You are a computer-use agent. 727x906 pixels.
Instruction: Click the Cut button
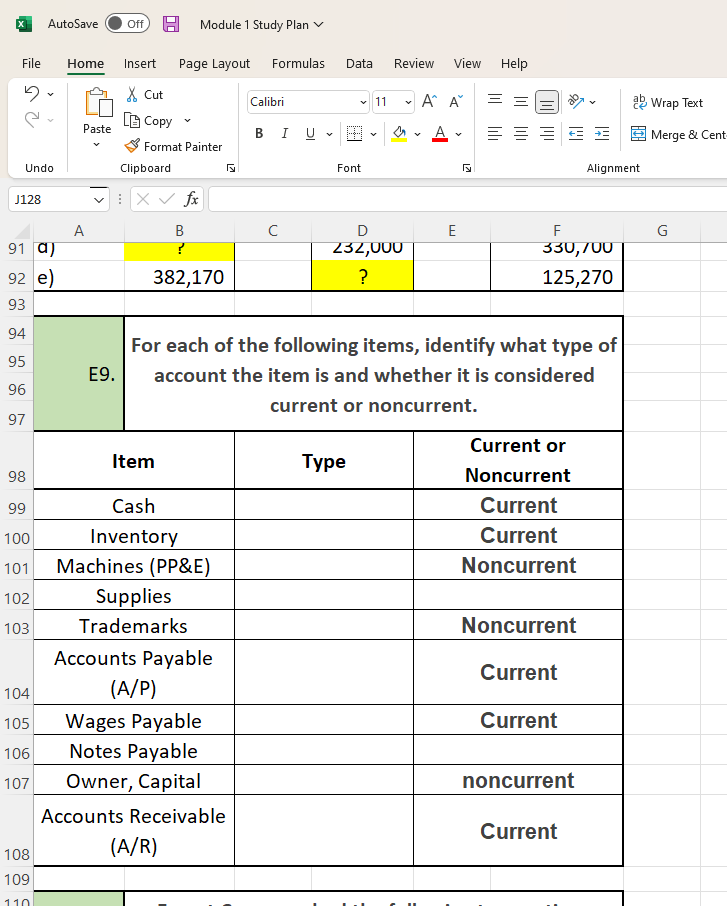pos(145,94)
